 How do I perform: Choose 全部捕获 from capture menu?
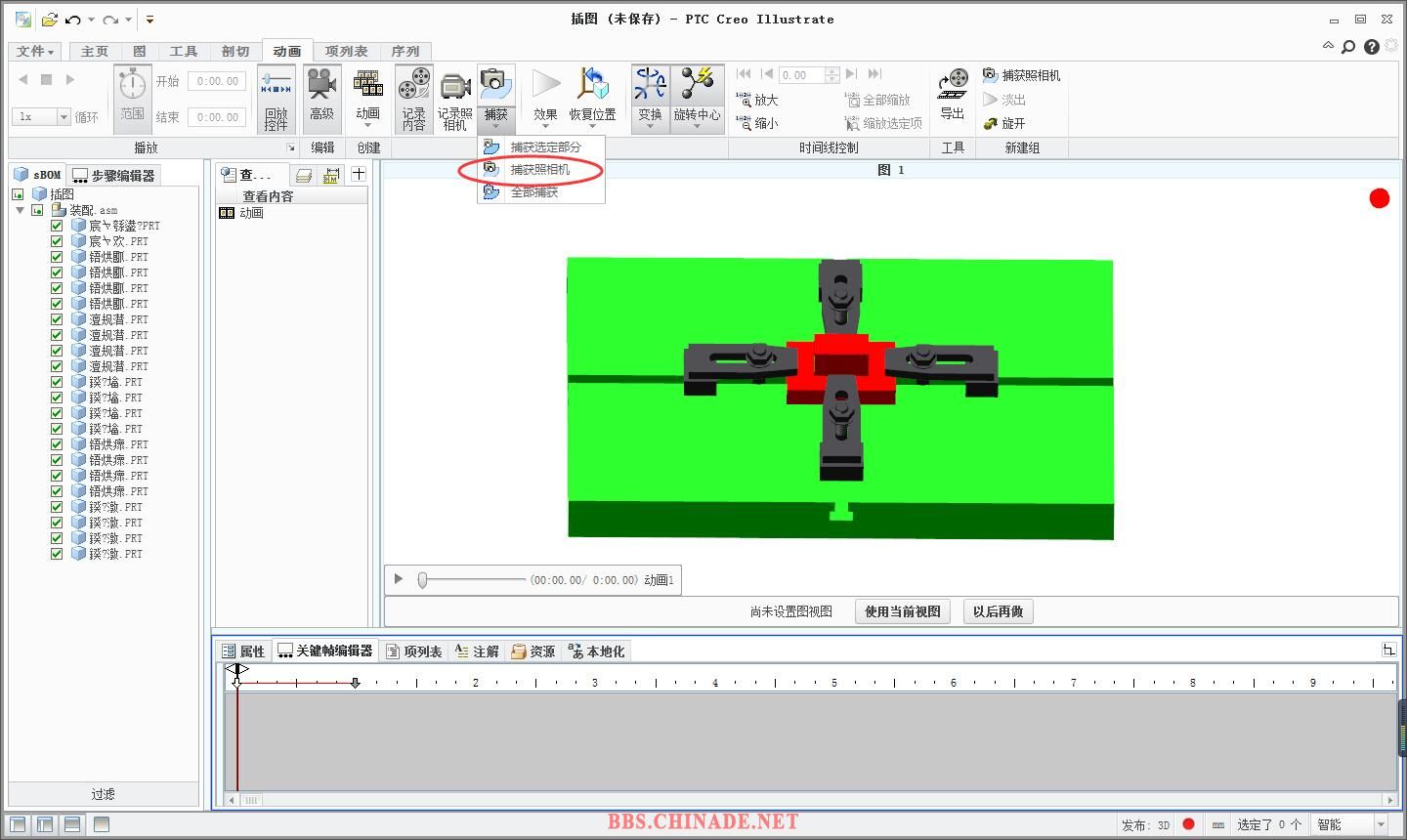click(x=541, y=191)
